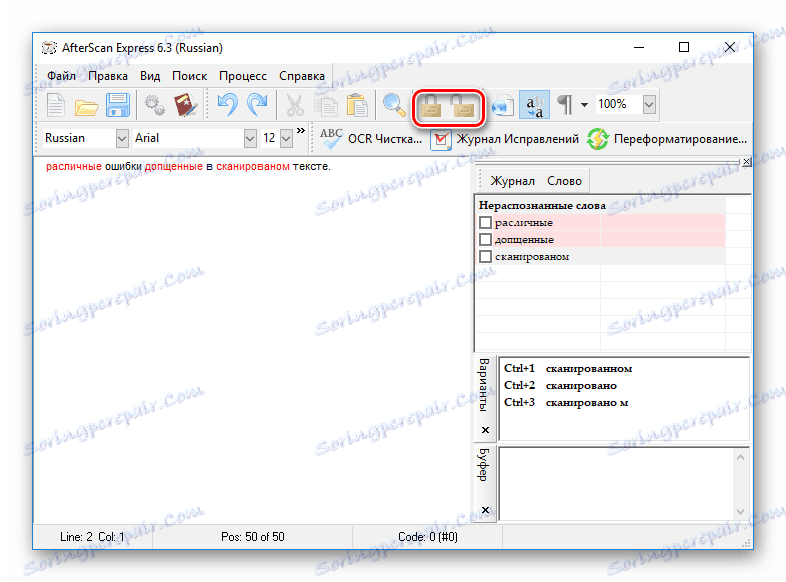Close the Варианты panel

(485, 430)
